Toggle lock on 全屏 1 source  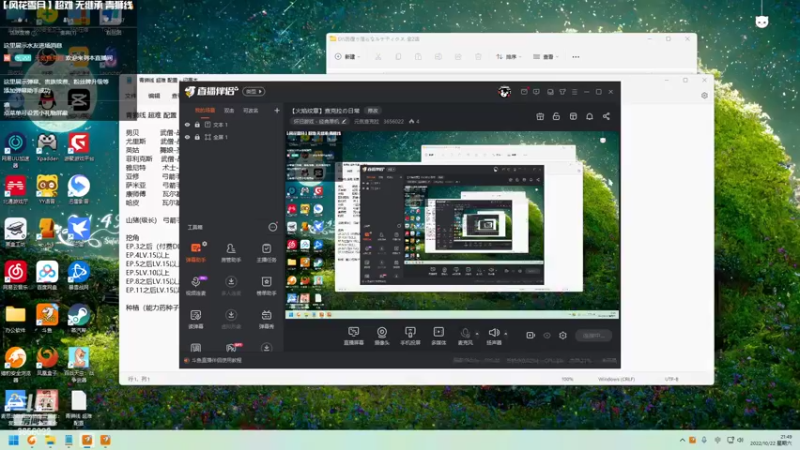197,137
